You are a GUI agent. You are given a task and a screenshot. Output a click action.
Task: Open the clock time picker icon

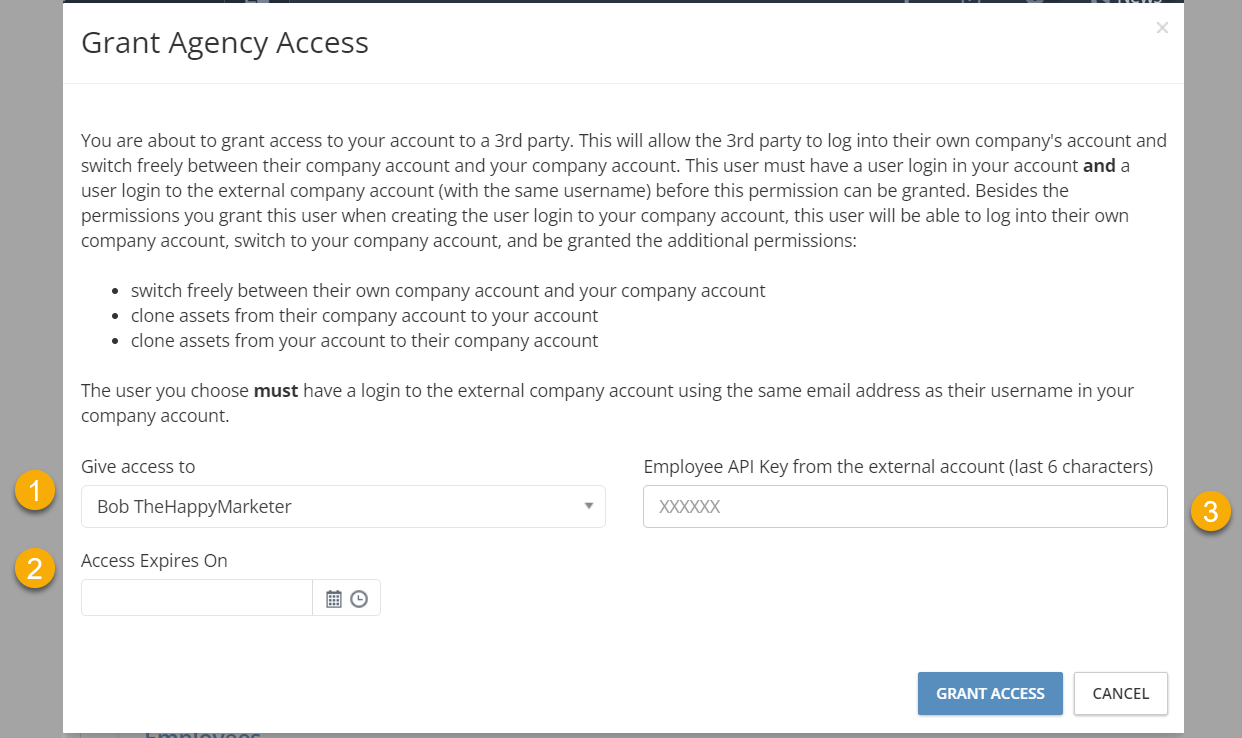359,599
